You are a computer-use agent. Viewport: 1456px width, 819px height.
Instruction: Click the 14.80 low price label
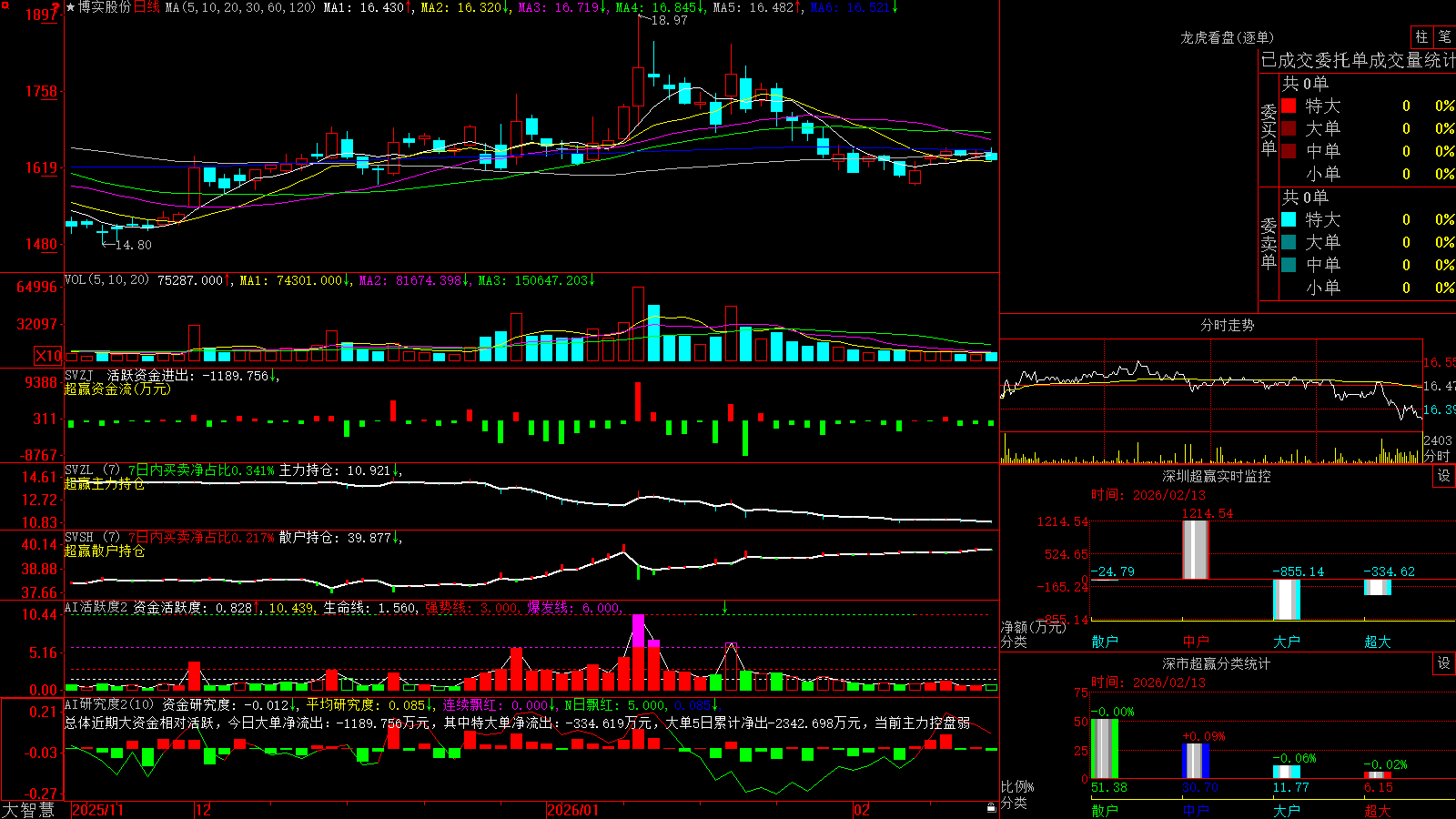134,245
